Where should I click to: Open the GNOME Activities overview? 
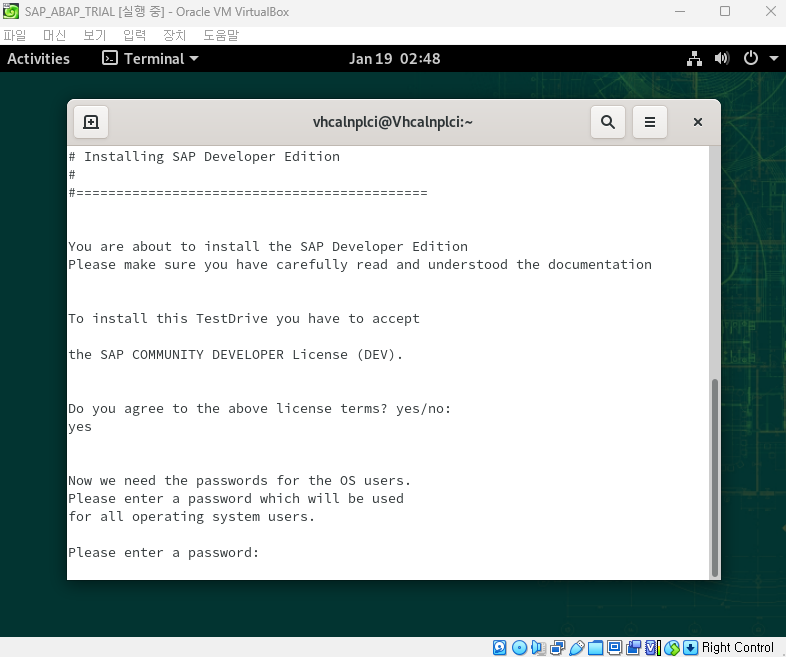point(39,59)
